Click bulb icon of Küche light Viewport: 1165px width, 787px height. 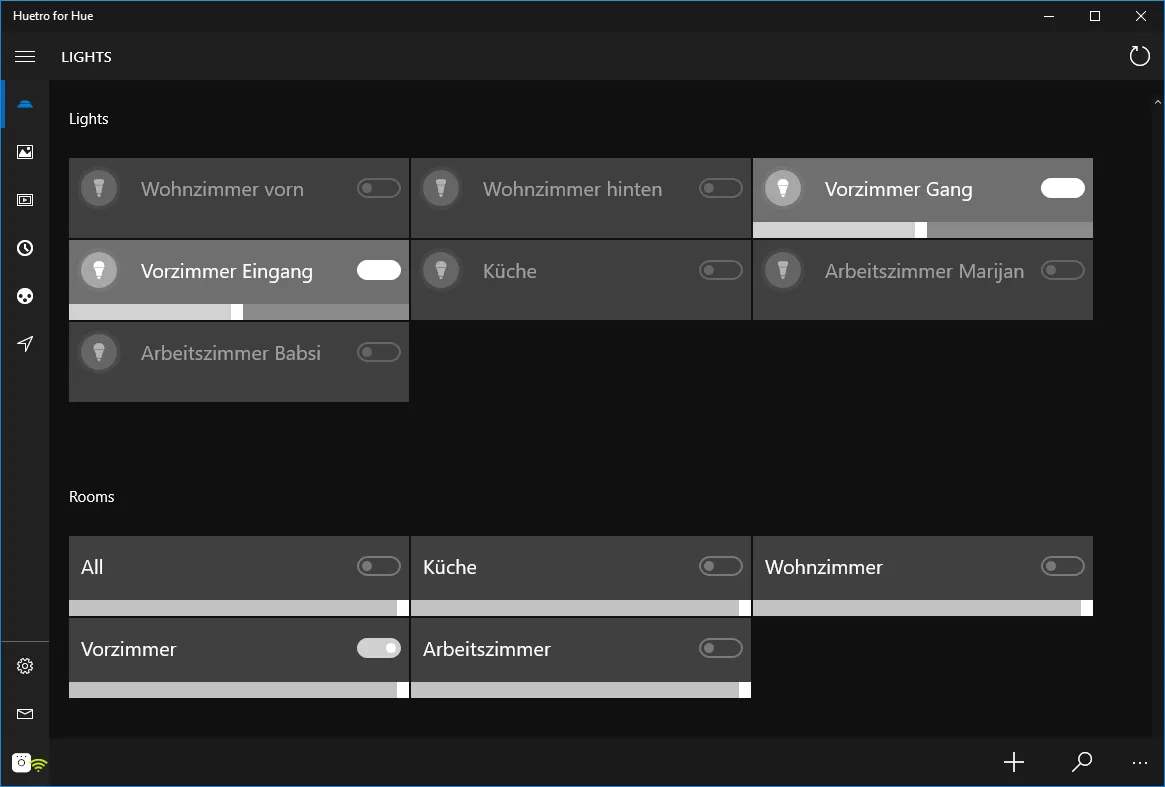pos(441,270)
